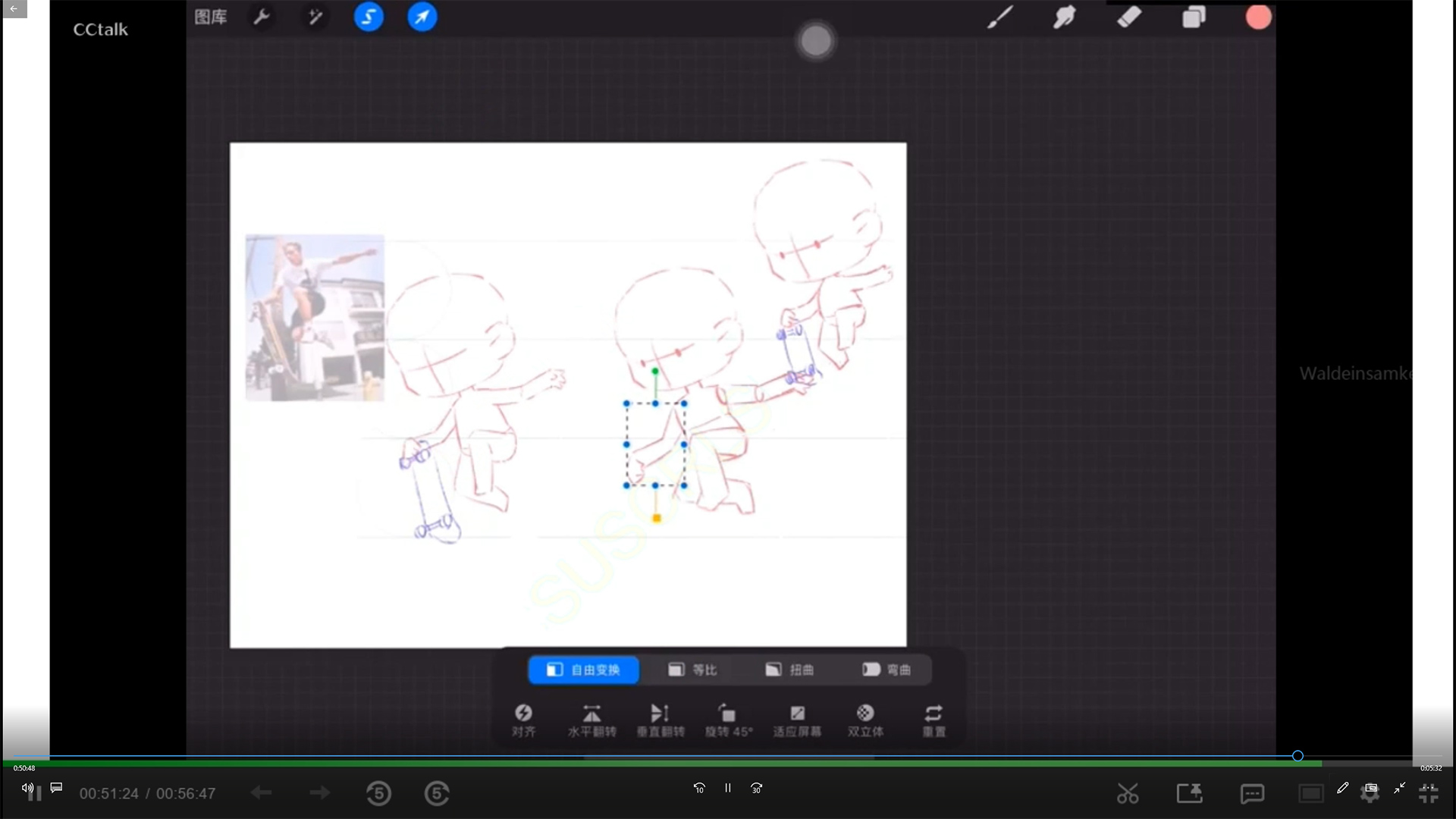This screenshot has width=1456, height=819.
Task: Toggle the transform arrow tool
Action: click(422, 17)
